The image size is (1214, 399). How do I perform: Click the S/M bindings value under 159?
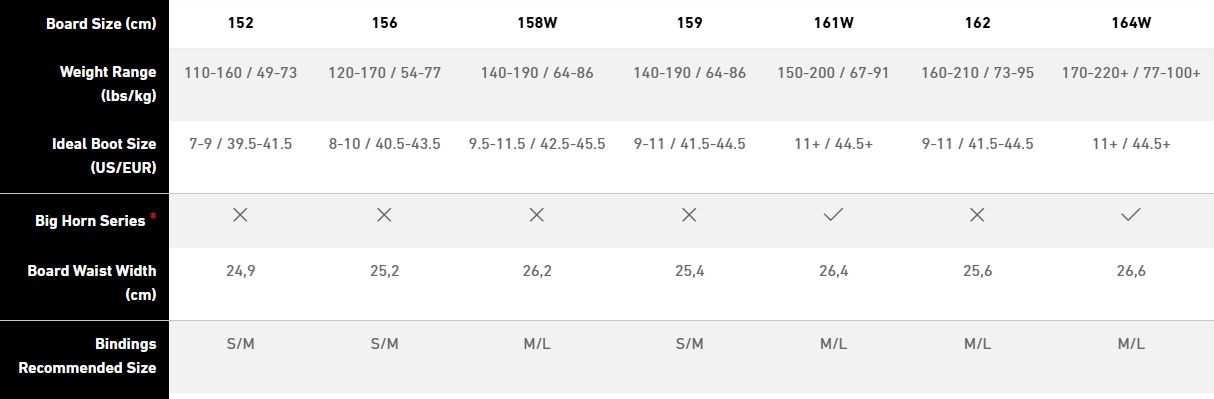click(x=689, y=343)
